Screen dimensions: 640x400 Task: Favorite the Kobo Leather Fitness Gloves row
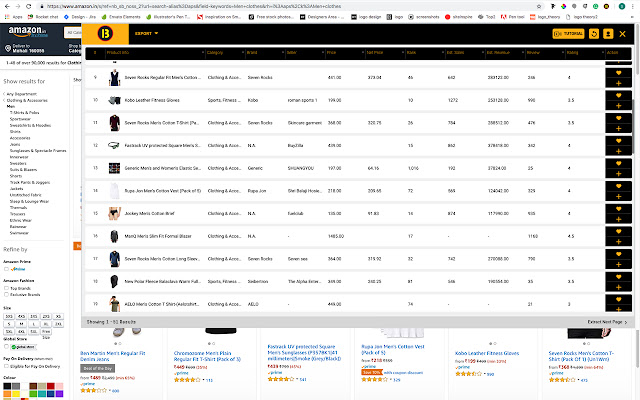pos(618,96)
